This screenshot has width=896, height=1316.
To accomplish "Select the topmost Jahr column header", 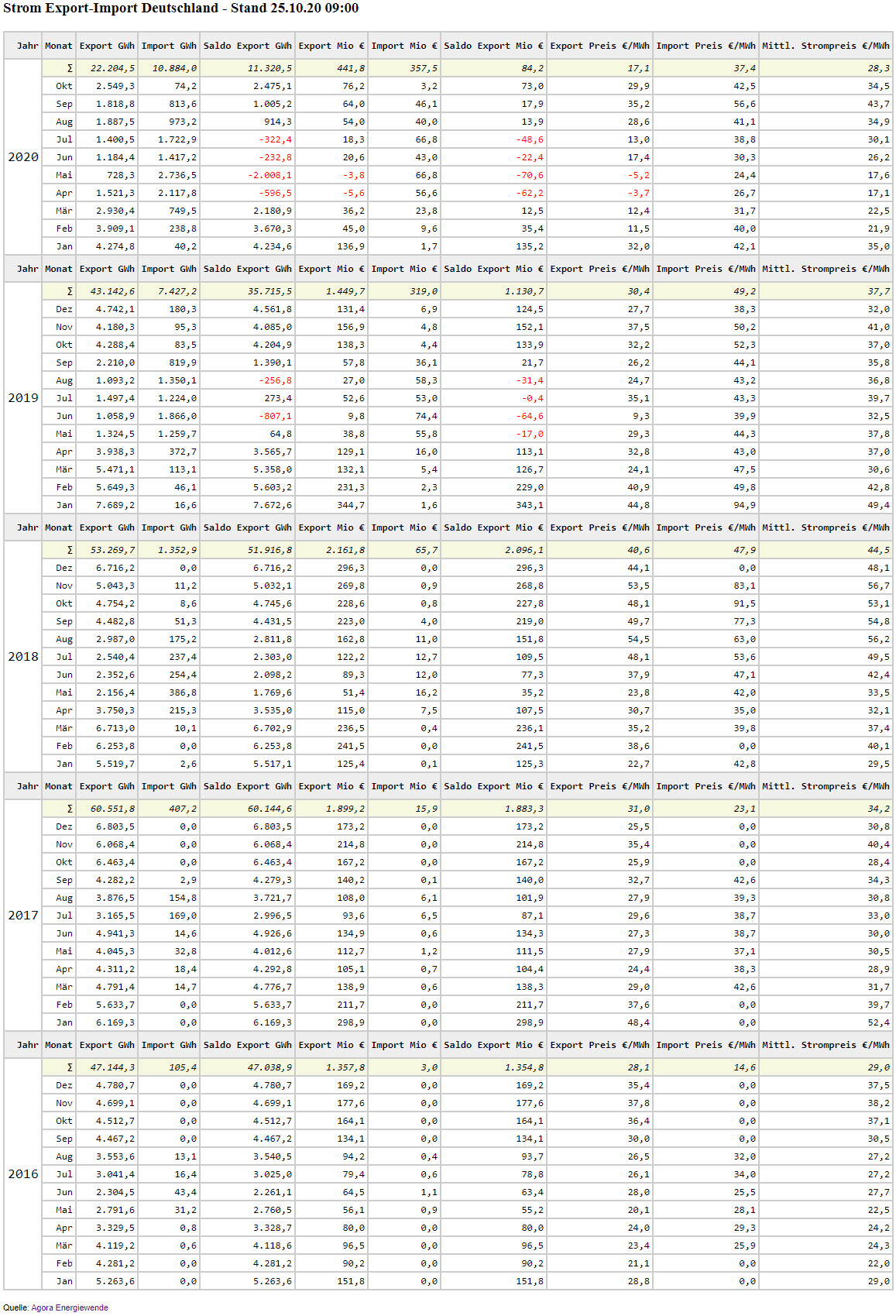I will pyautogui.click(x=27, y=46).
